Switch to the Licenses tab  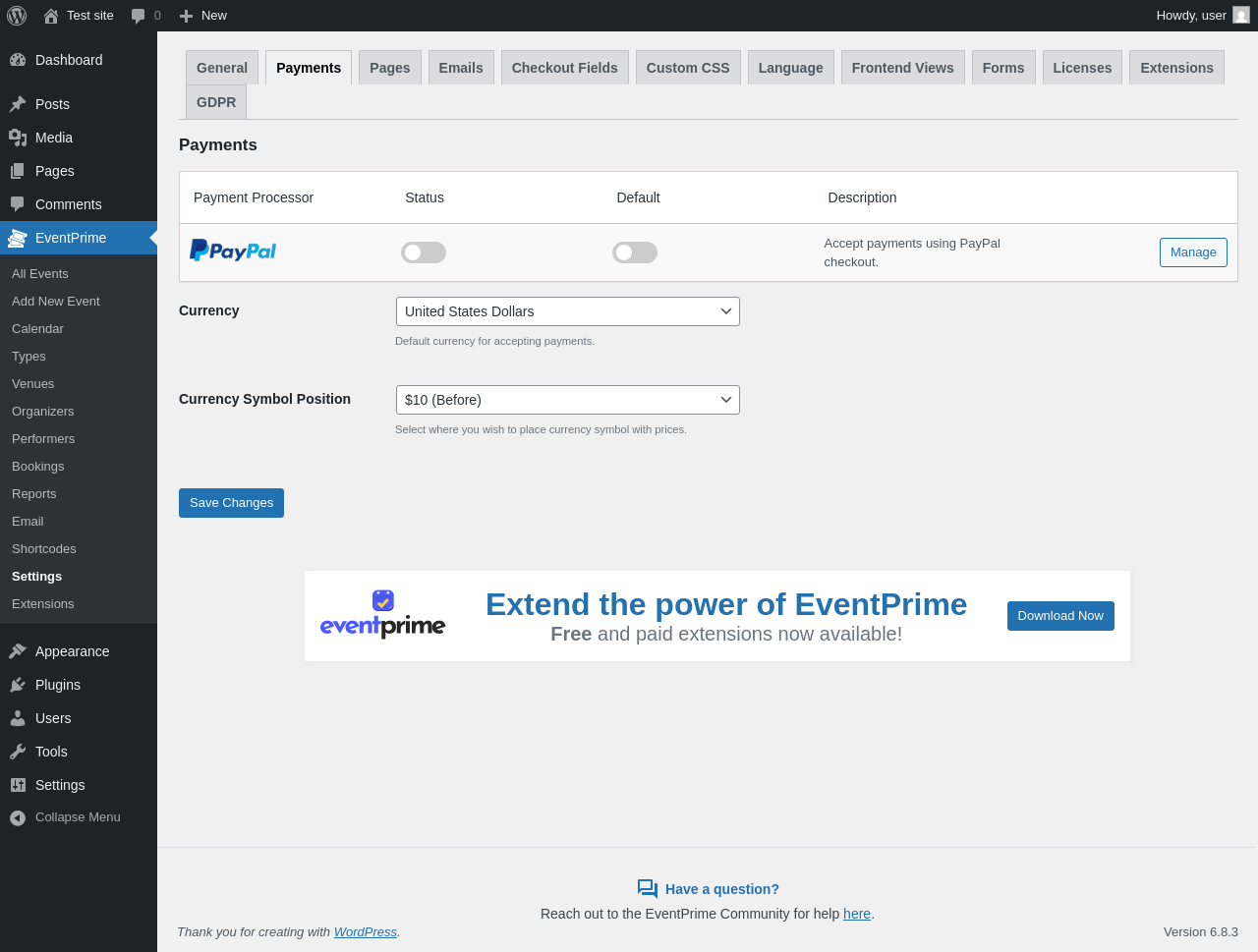tap(1082, 68)
